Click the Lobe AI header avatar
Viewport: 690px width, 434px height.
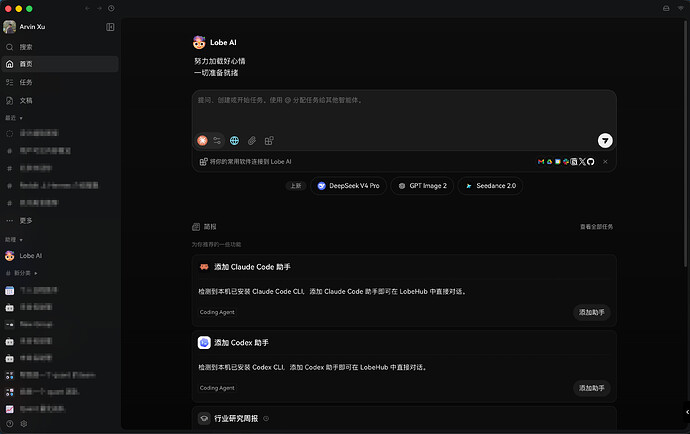pos(199,42)
